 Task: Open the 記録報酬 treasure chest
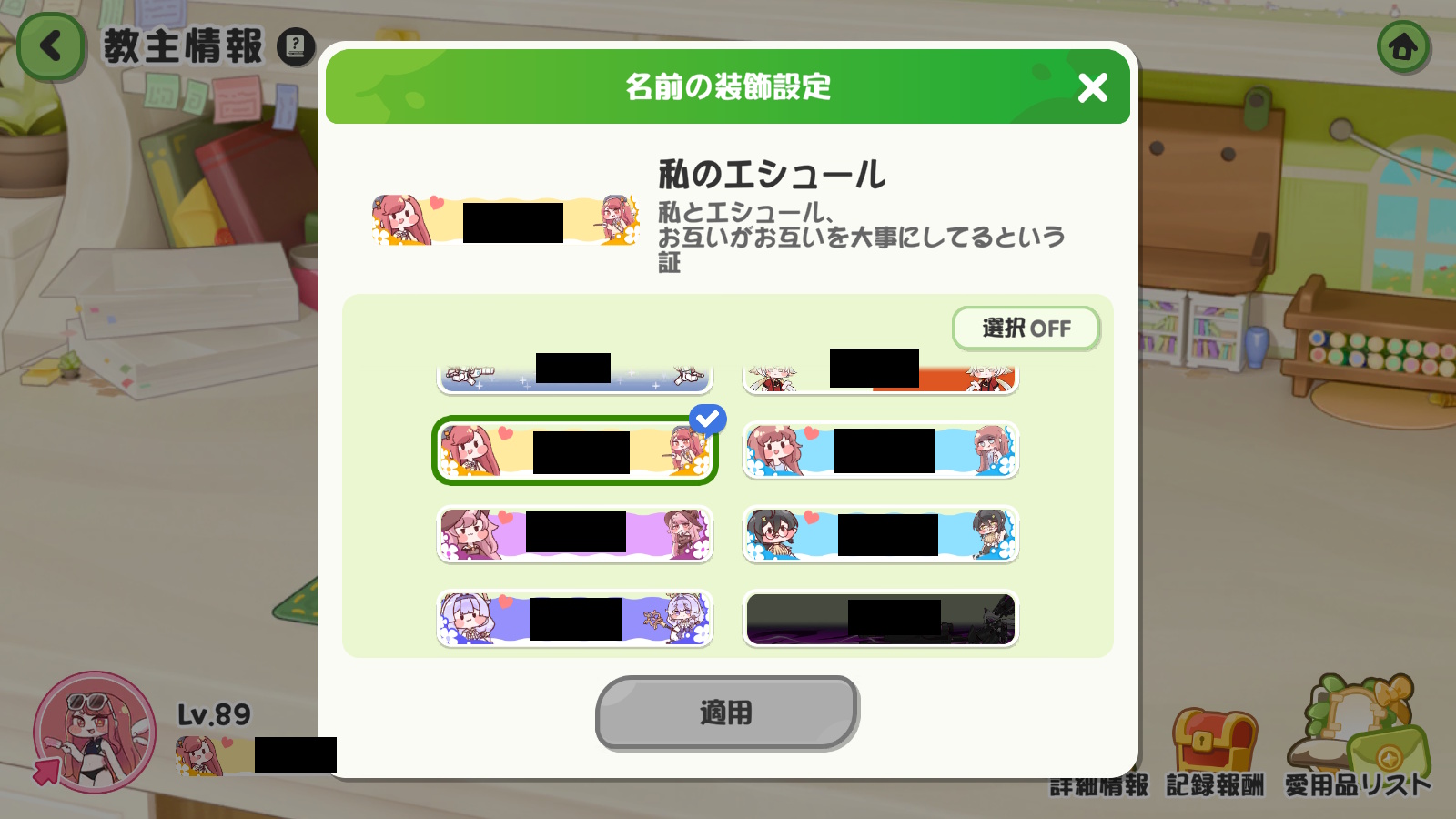[x=1215, y=739]
